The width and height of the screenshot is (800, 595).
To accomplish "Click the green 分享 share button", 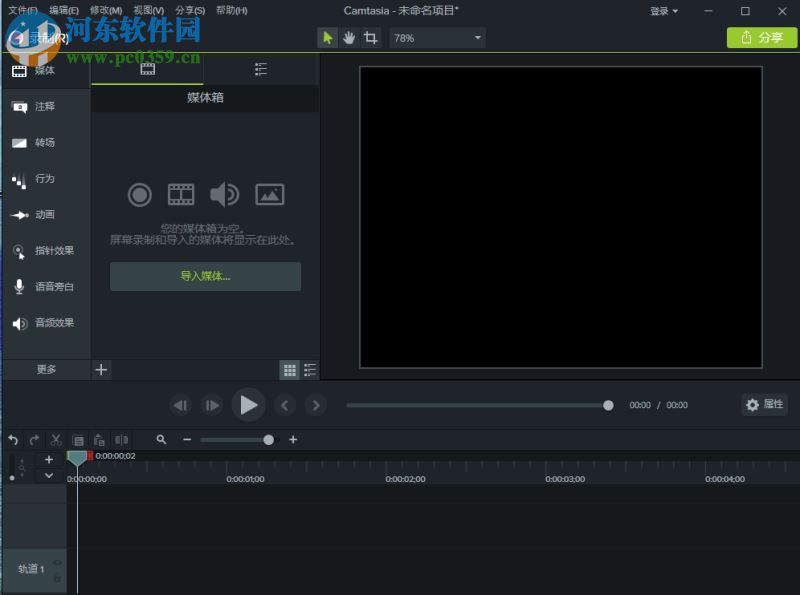I will [x=762, y=38].
